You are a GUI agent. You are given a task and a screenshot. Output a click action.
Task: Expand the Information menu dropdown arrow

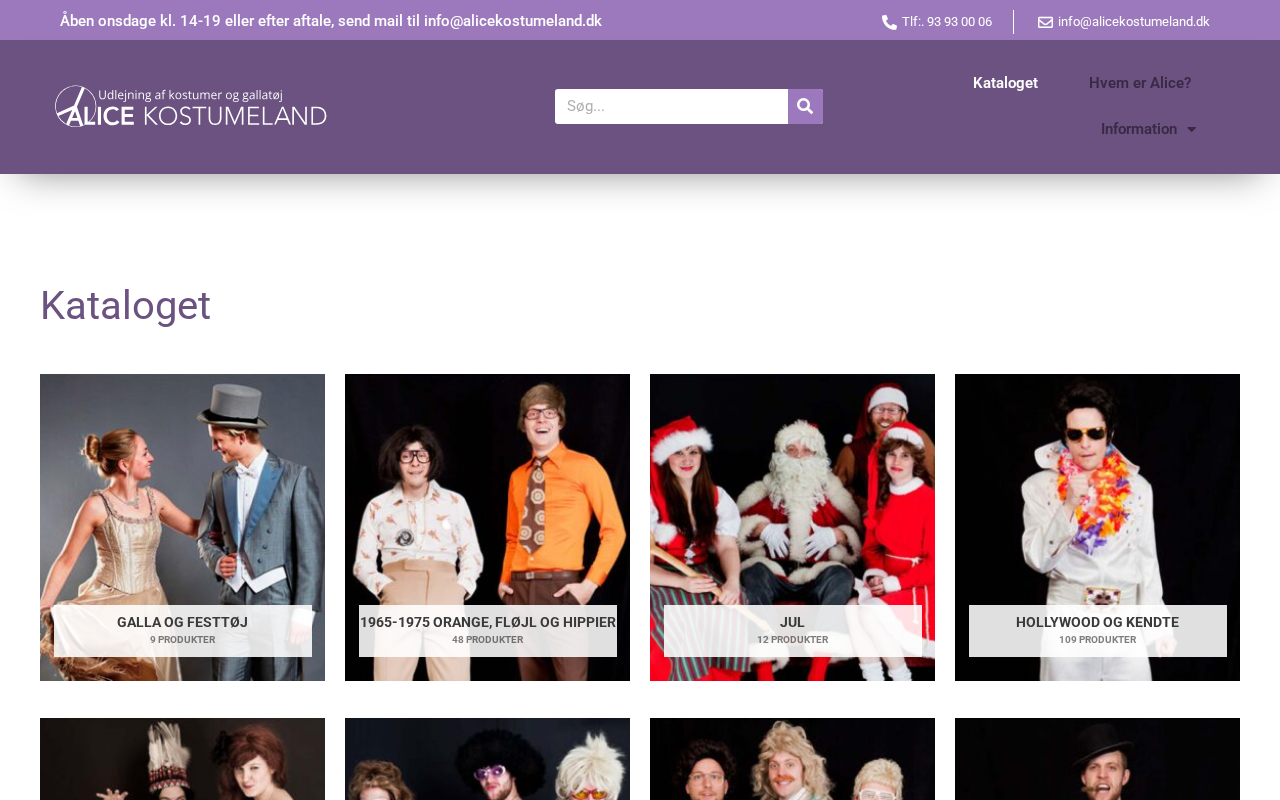click(1191, 129)
